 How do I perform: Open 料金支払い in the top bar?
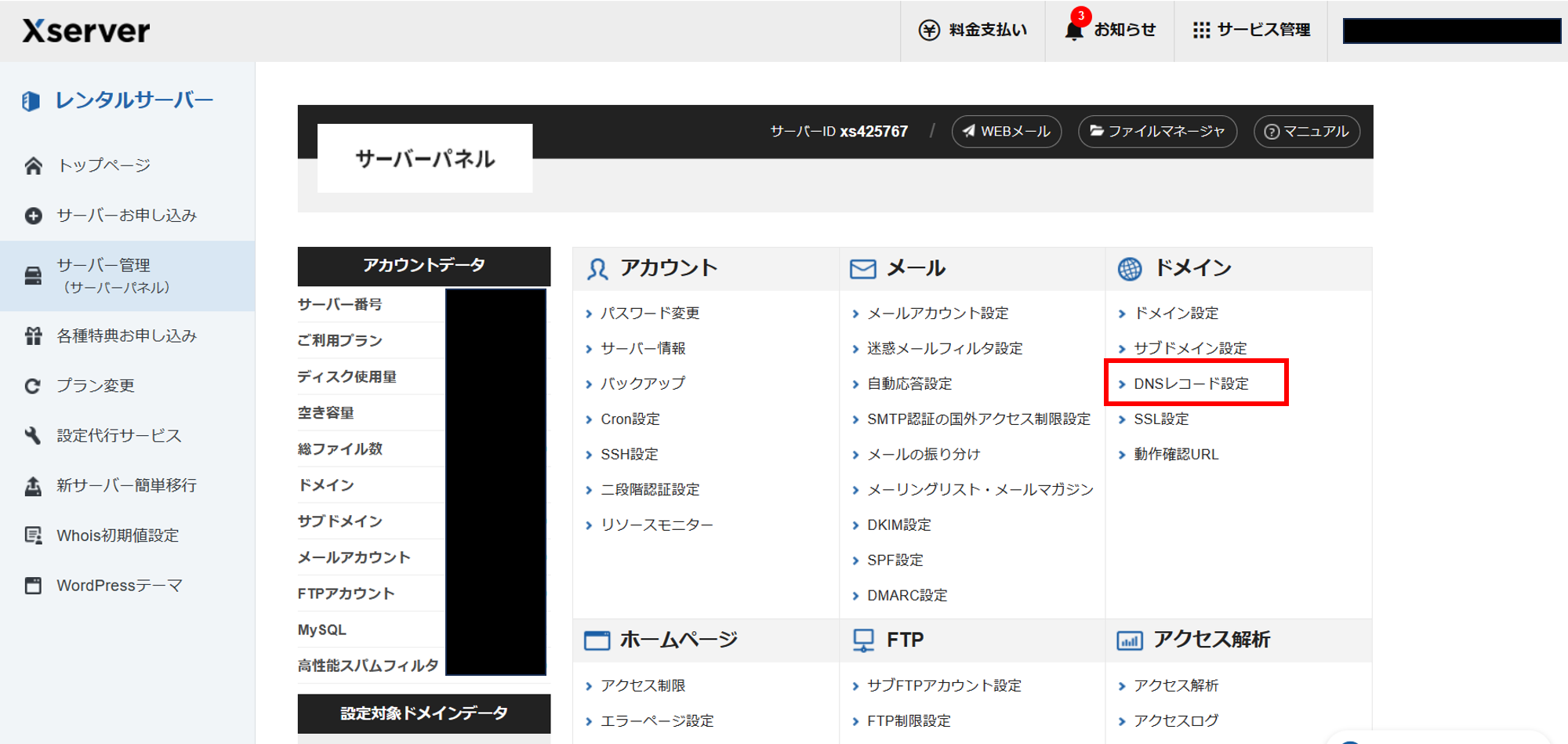pyautogui.click(x=973, y=30)
